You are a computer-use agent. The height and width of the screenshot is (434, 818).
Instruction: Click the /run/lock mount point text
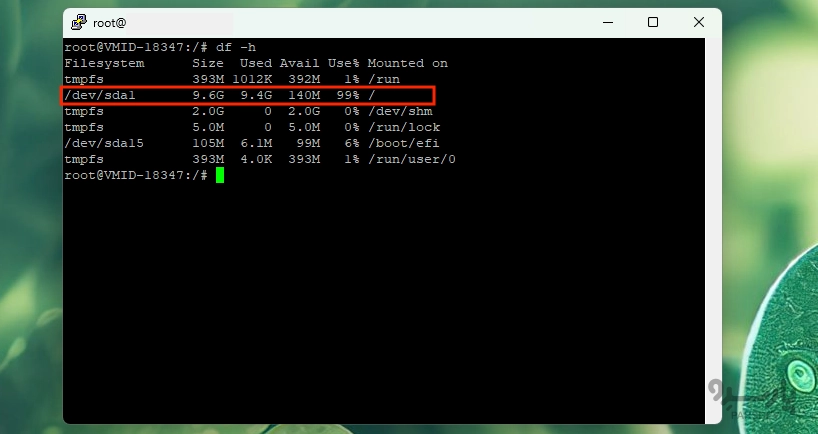[x=404, y=127]
